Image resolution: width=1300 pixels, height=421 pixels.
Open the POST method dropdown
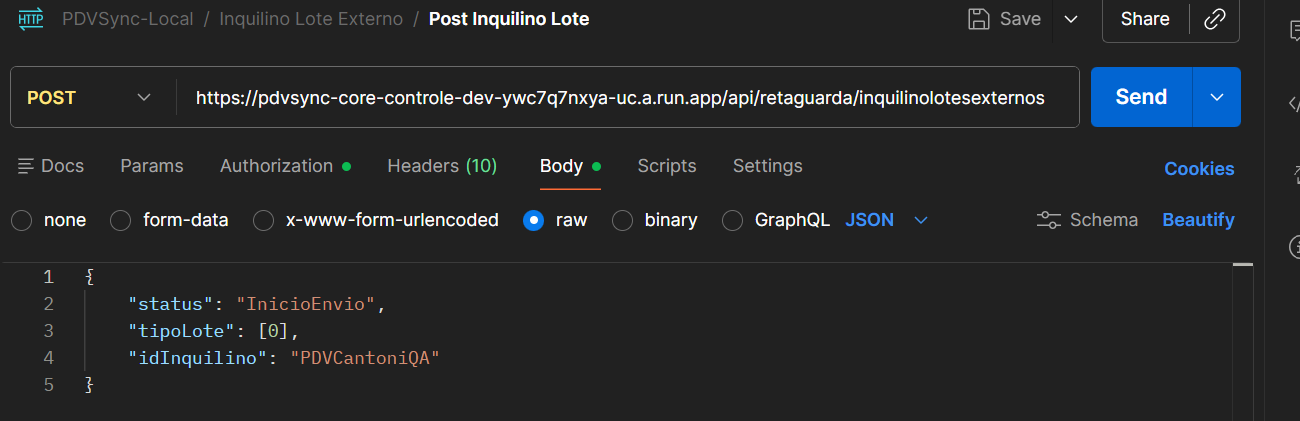pos(90,97)
